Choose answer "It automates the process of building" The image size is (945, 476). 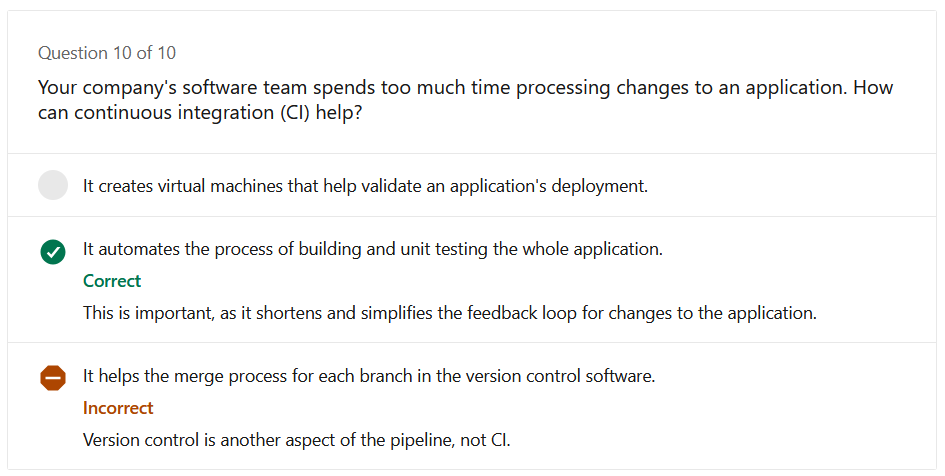click(x=372, y=249)
